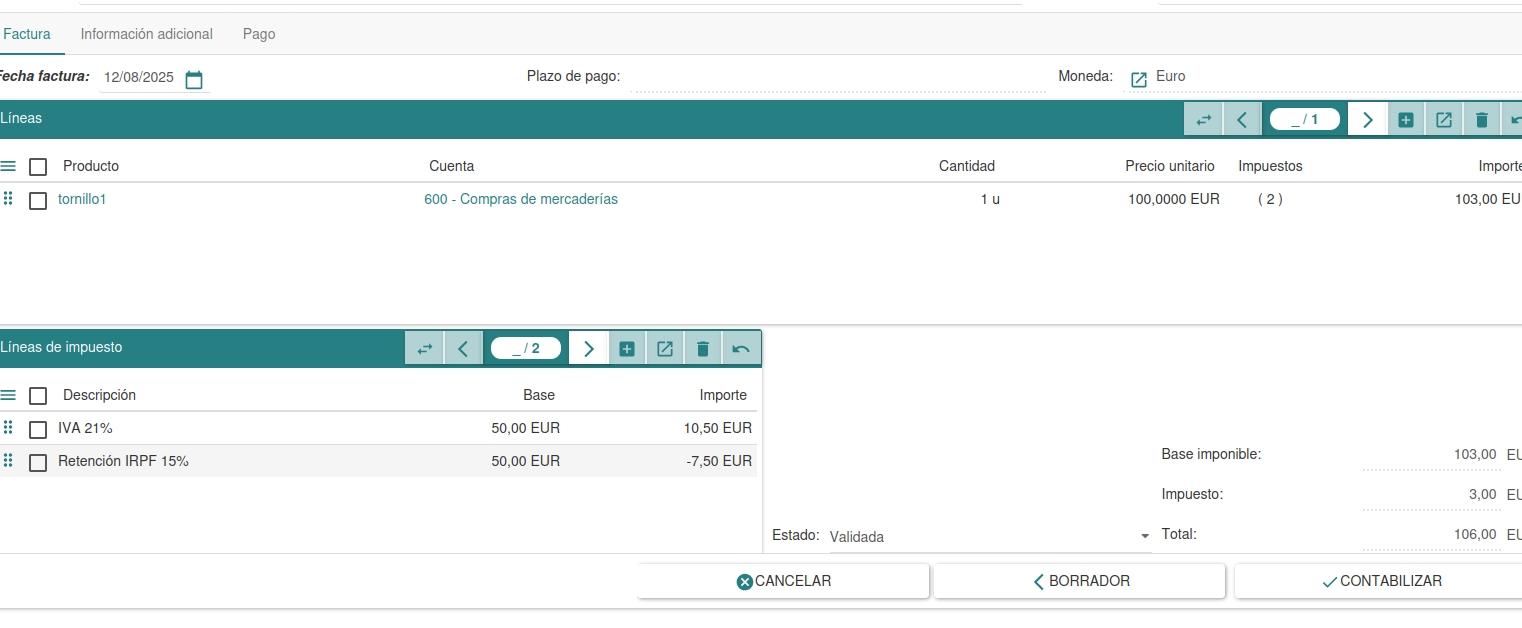Screen dimensions: 1522x628
Task: Open column options menu in Líneas table
Action: coord(8,167)
